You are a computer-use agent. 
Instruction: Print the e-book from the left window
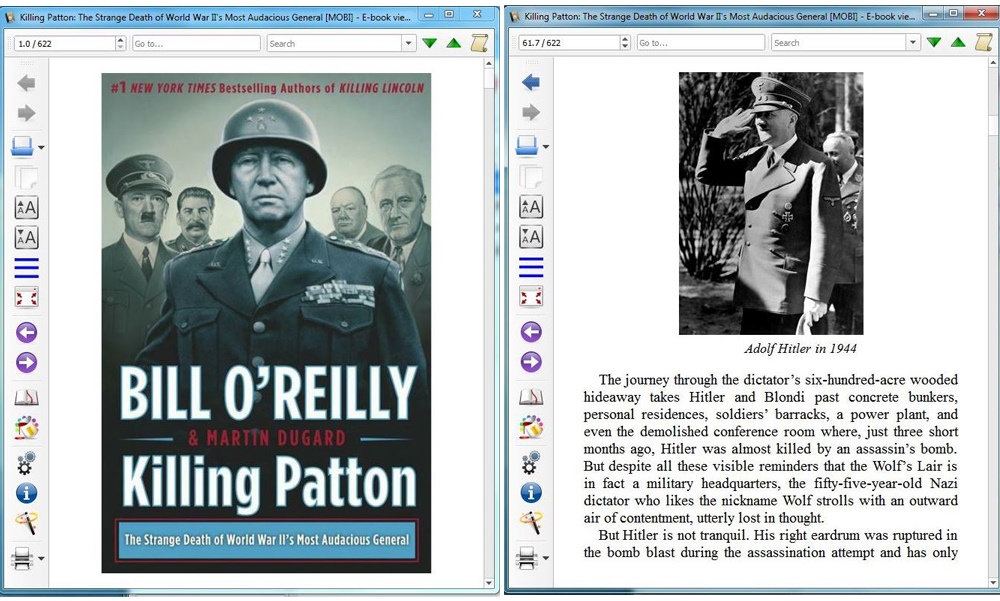(22, 558)
